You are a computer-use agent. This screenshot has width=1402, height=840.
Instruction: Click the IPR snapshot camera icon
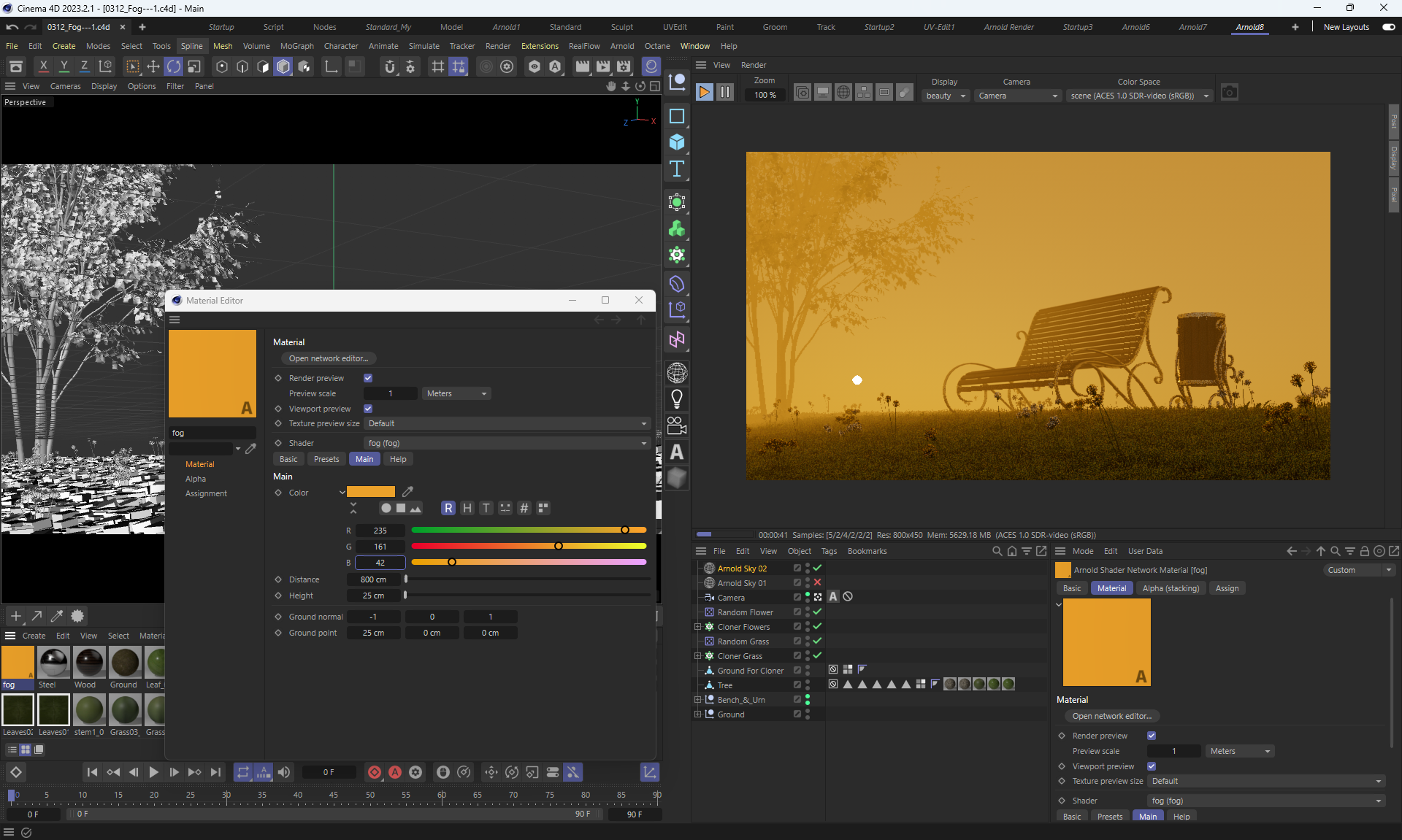click(1230, 93)
